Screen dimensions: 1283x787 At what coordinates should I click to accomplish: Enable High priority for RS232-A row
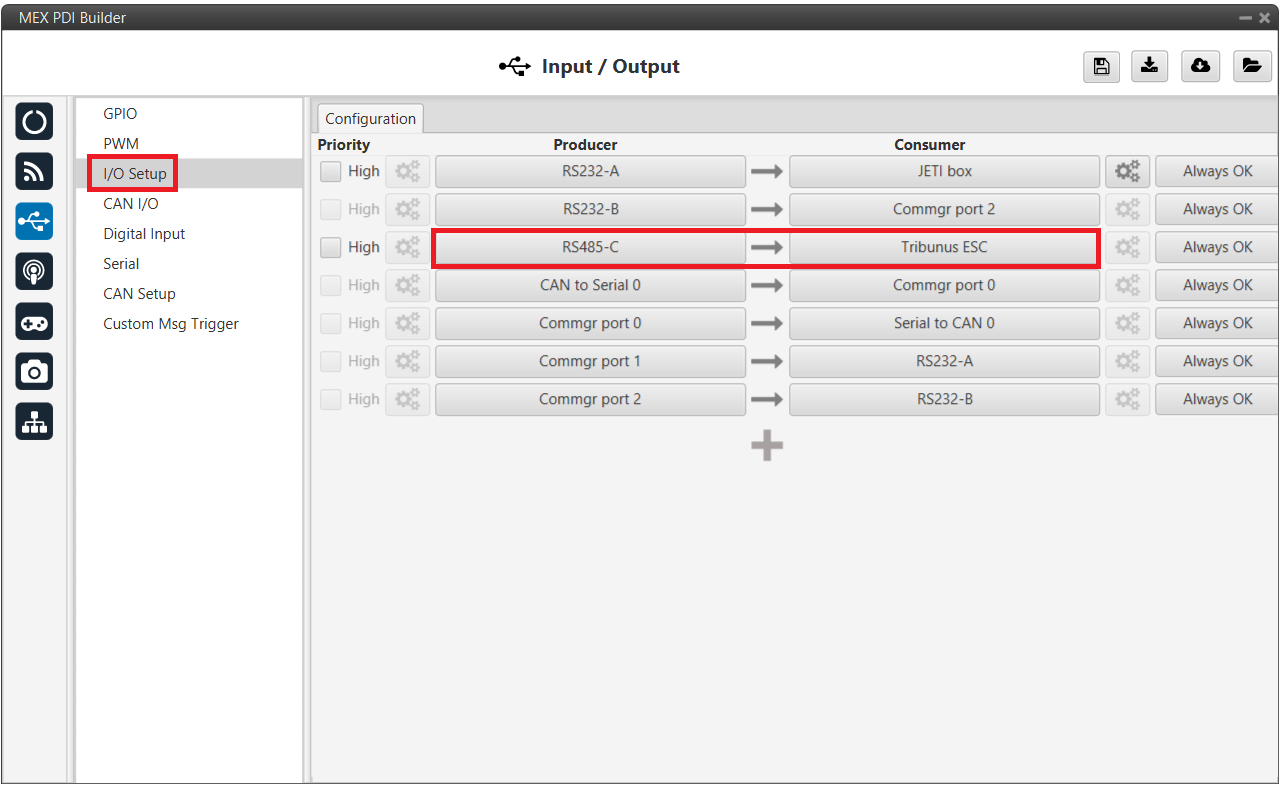[x=331, y=172]
